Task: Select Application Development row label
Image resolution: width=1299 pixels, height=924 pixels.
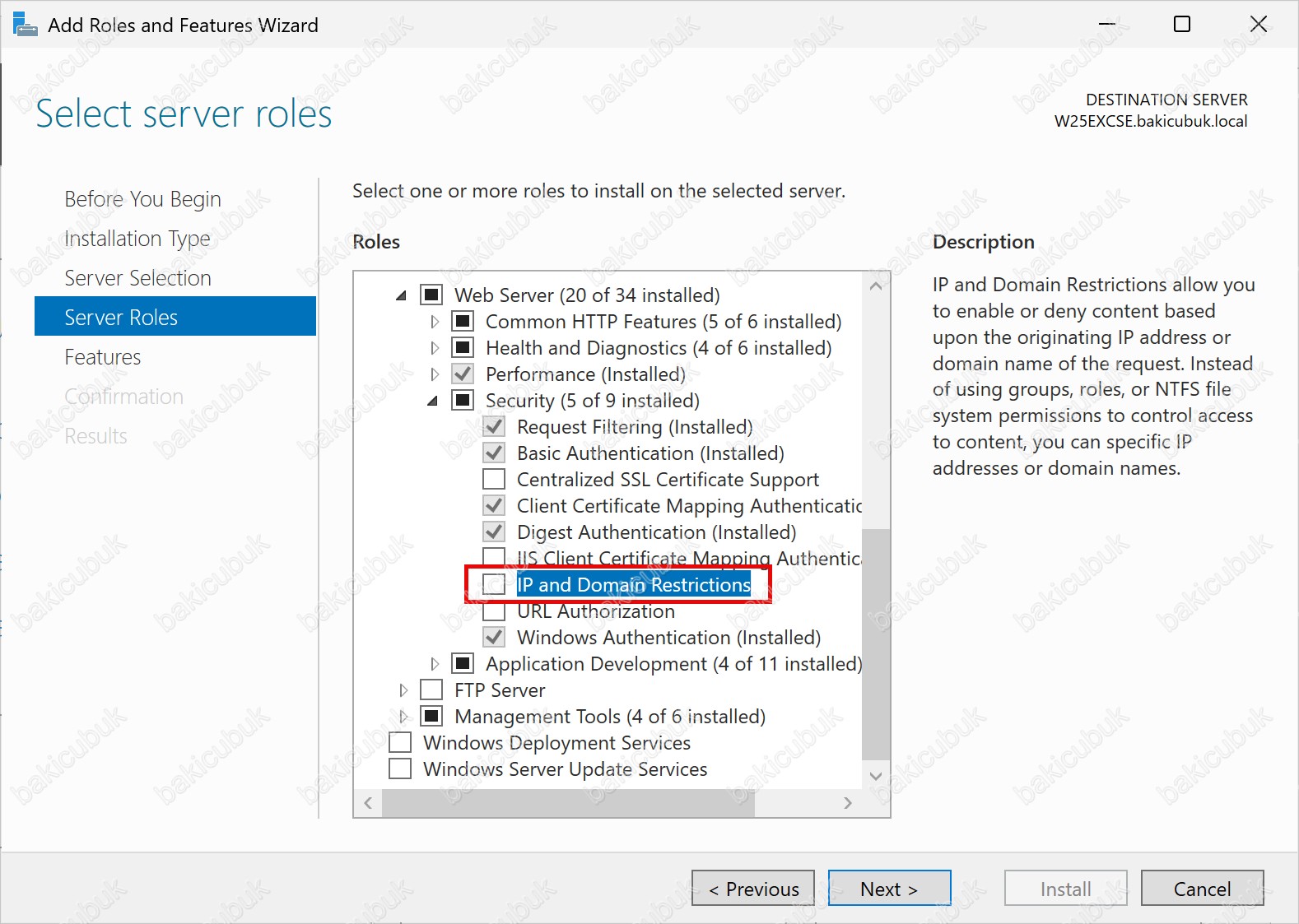Action: [673, 663]
